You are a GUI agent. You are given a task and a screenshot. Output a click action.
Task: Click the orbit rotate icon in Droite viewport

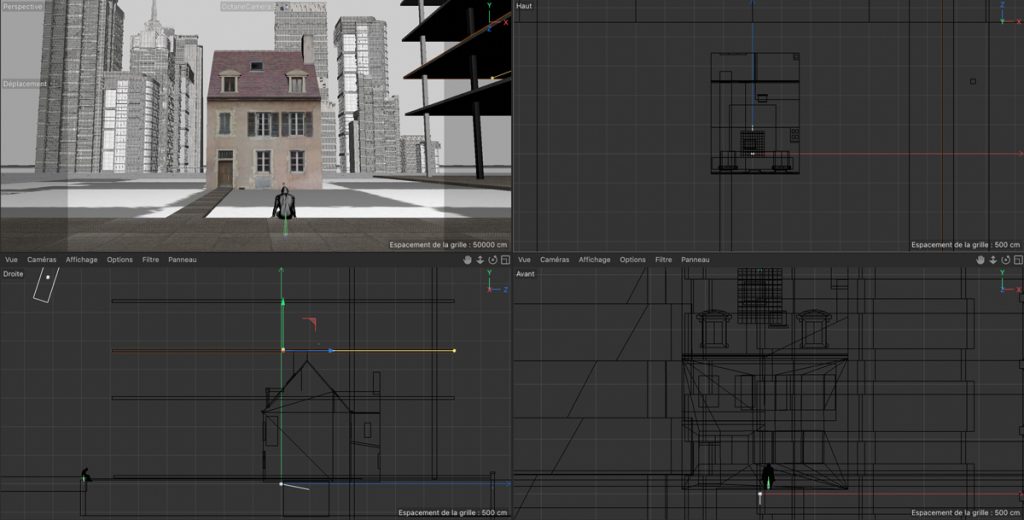493,260
